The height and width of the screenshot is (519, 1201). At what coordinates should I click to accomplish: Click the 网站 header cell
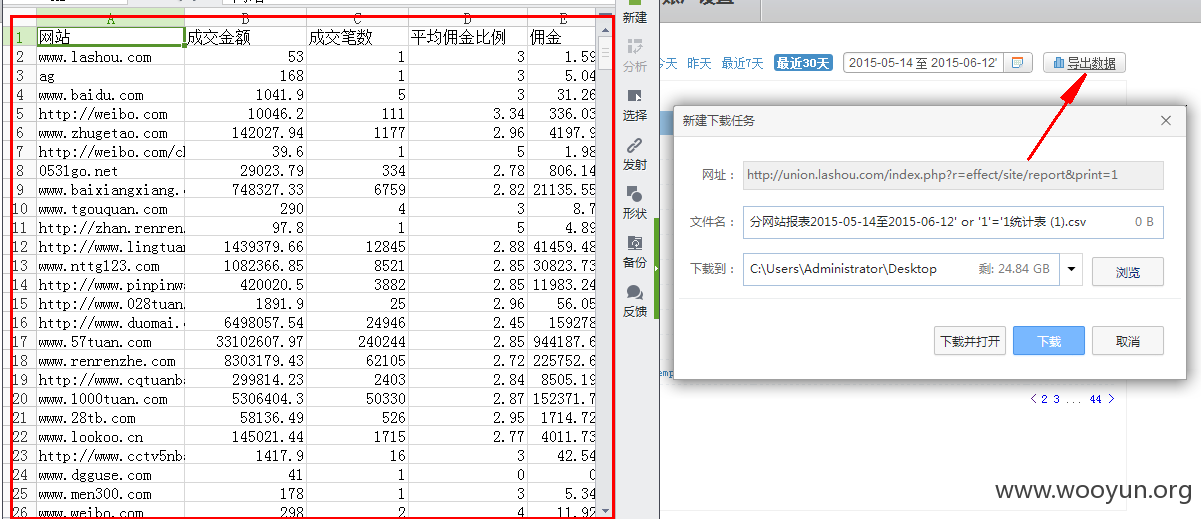click(x=110, y=37)
